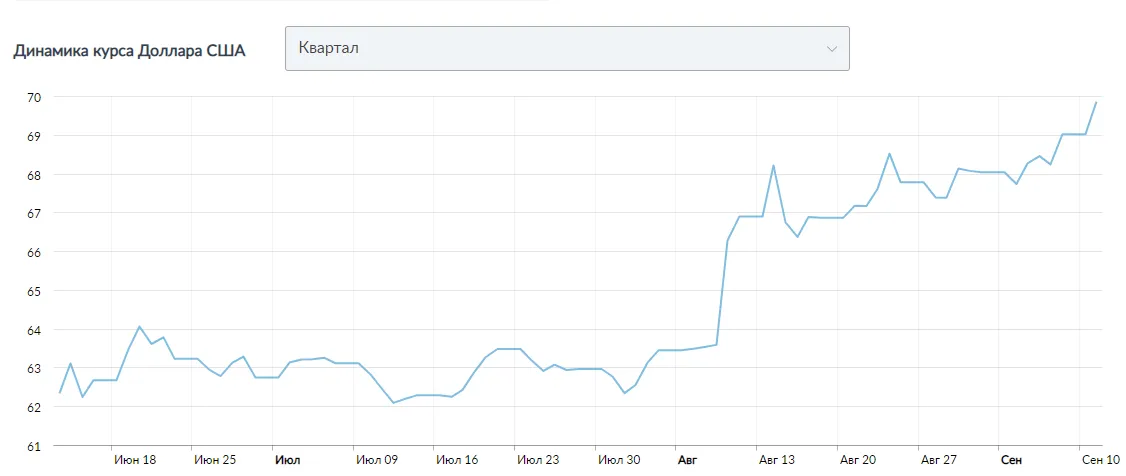Click the 63 value on the y-axis
This screenshot has width=1126, height=476.
click(34, 368)
